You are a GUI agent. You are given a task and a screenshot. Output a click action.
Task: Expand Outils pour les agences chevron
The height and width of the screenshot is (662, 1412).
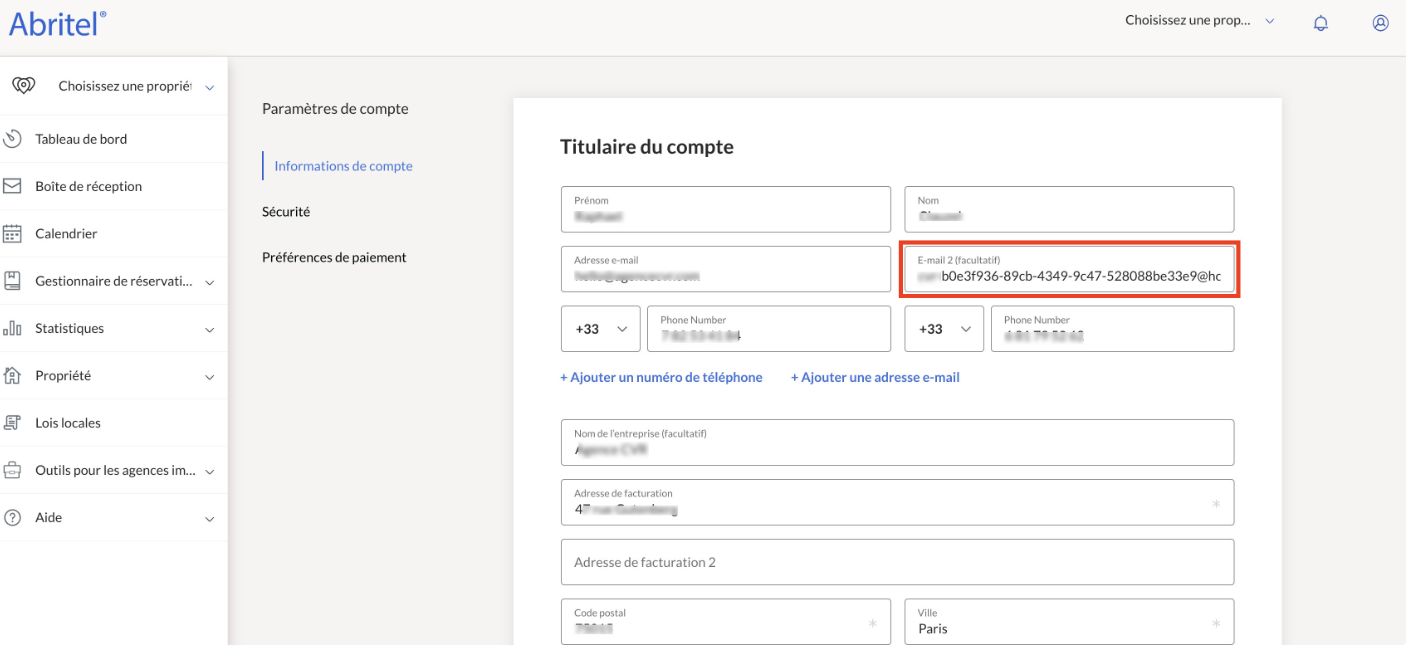[x=210, y=472]
